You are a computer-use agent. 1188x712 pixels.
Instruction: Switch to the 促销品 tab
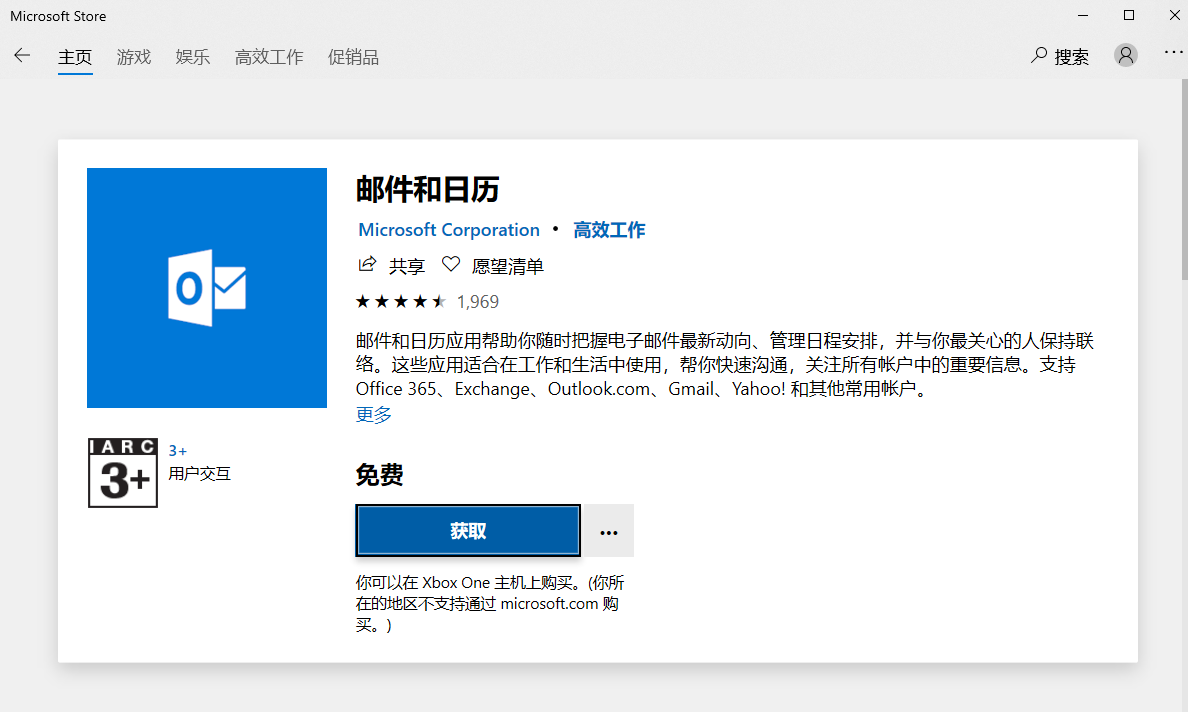point(353,57)
